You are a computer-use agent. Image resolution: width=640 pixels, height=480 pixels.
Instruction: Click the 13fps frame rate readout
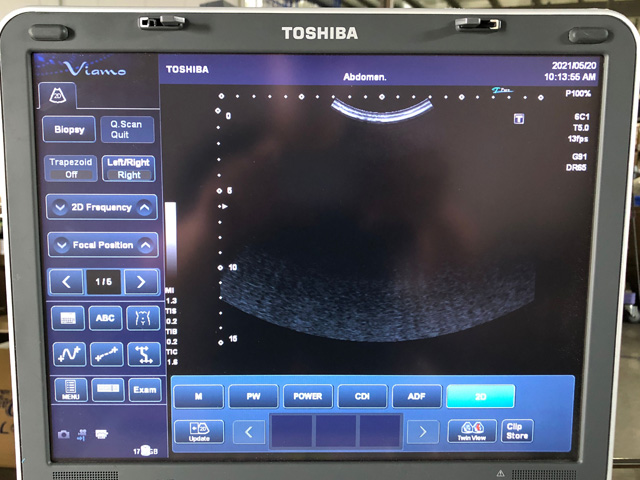[x=578, y=139]
